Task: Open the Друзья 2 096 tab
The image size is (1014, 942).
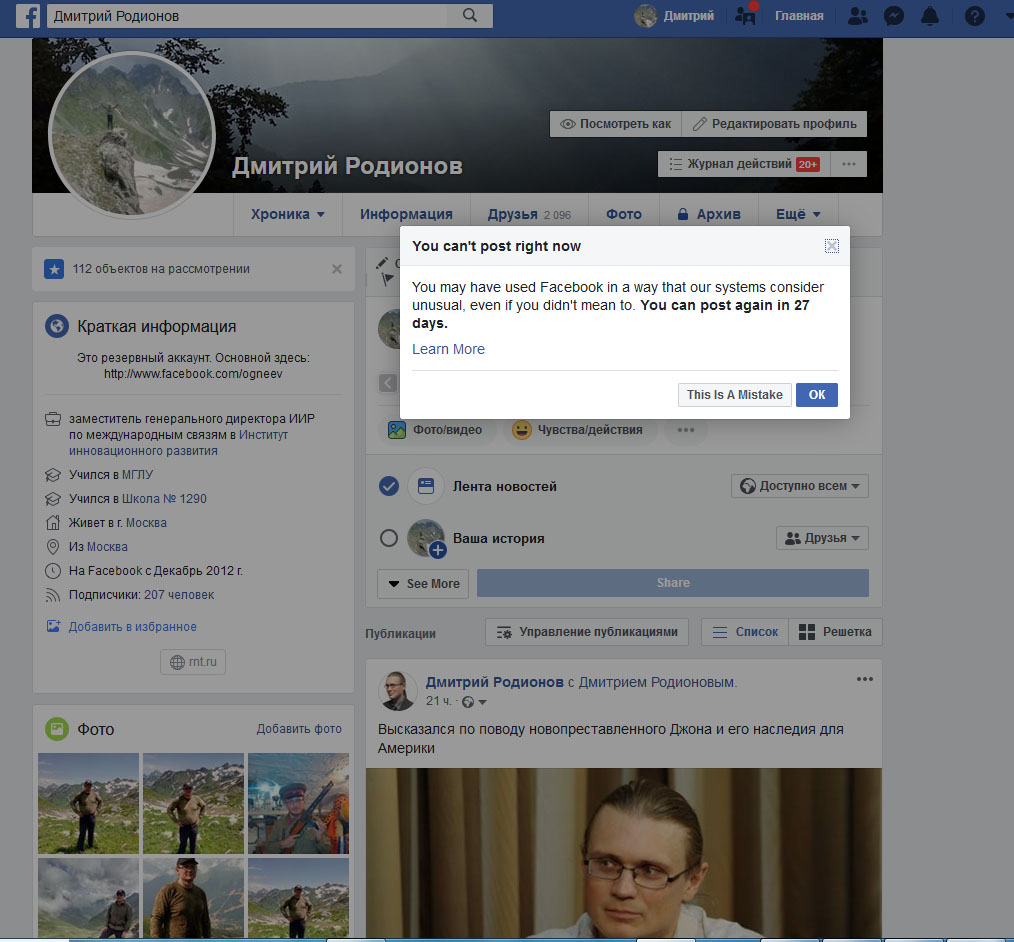Action: 529,214
